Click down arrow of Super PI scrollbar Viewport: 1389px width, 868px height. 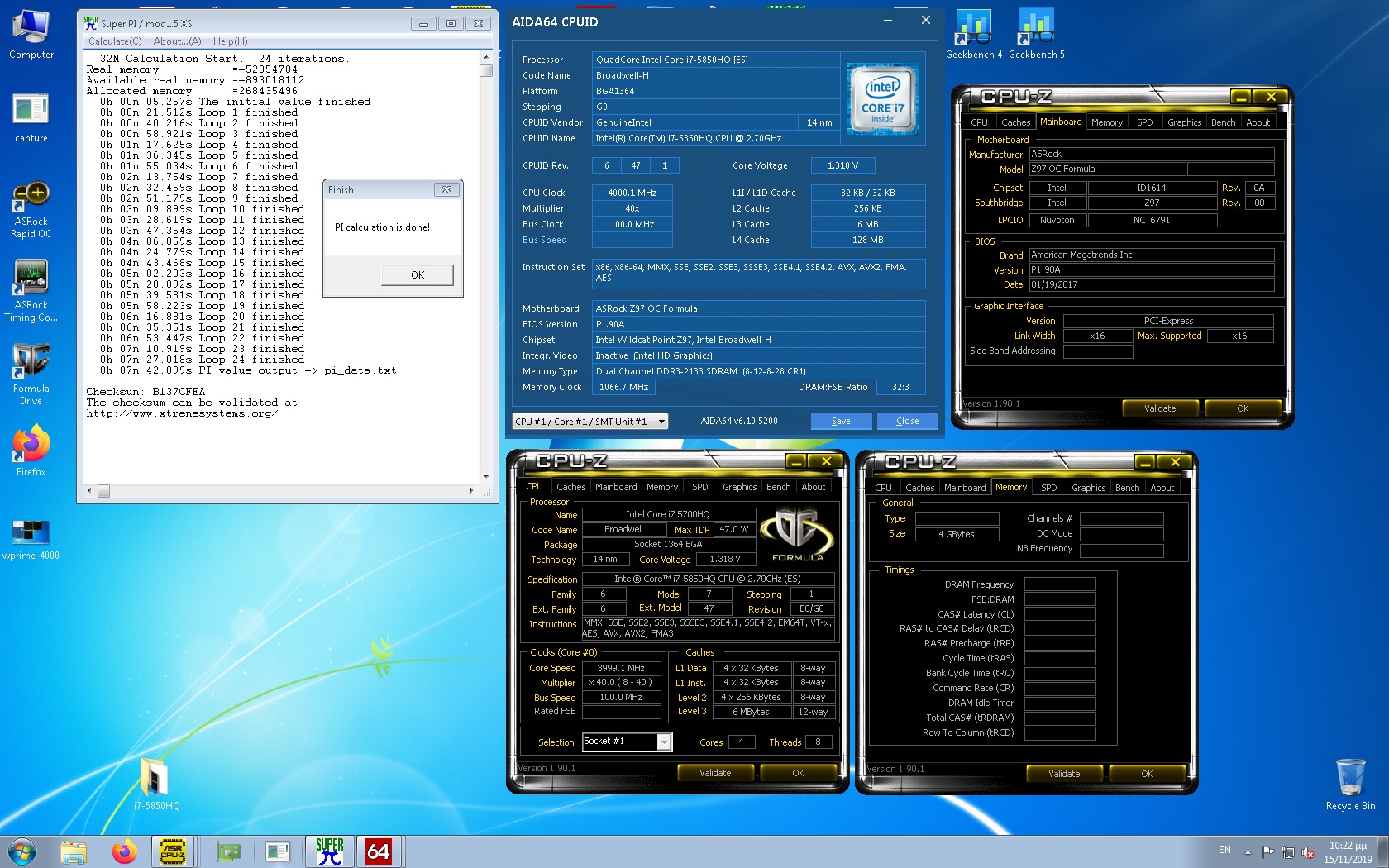click(x=486, y=477)
